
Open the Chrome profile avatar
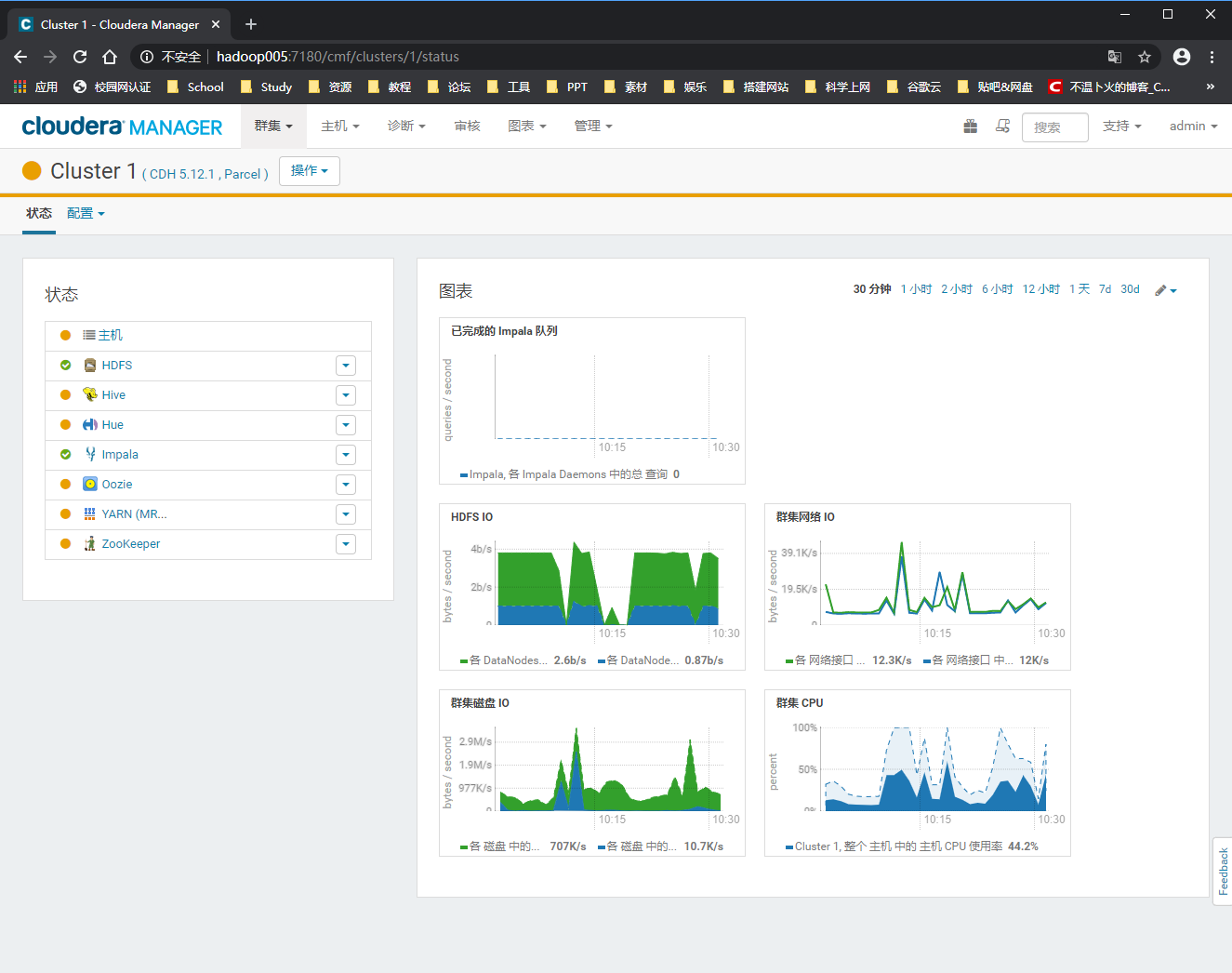click(x=1182, y=57)
